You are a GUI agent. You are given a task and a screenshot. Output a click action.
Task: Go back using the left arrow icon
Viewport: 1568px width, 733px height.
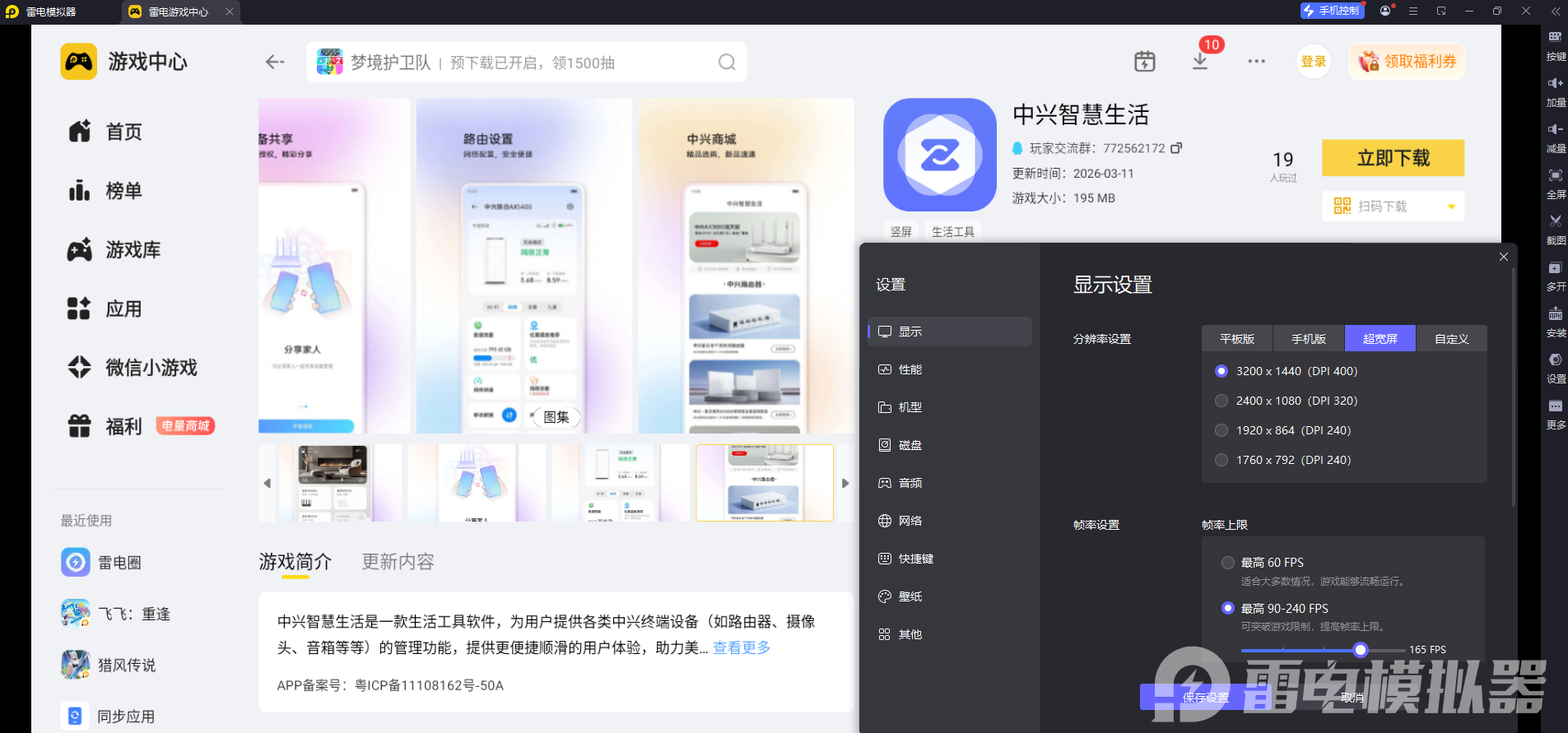(275, 62)
